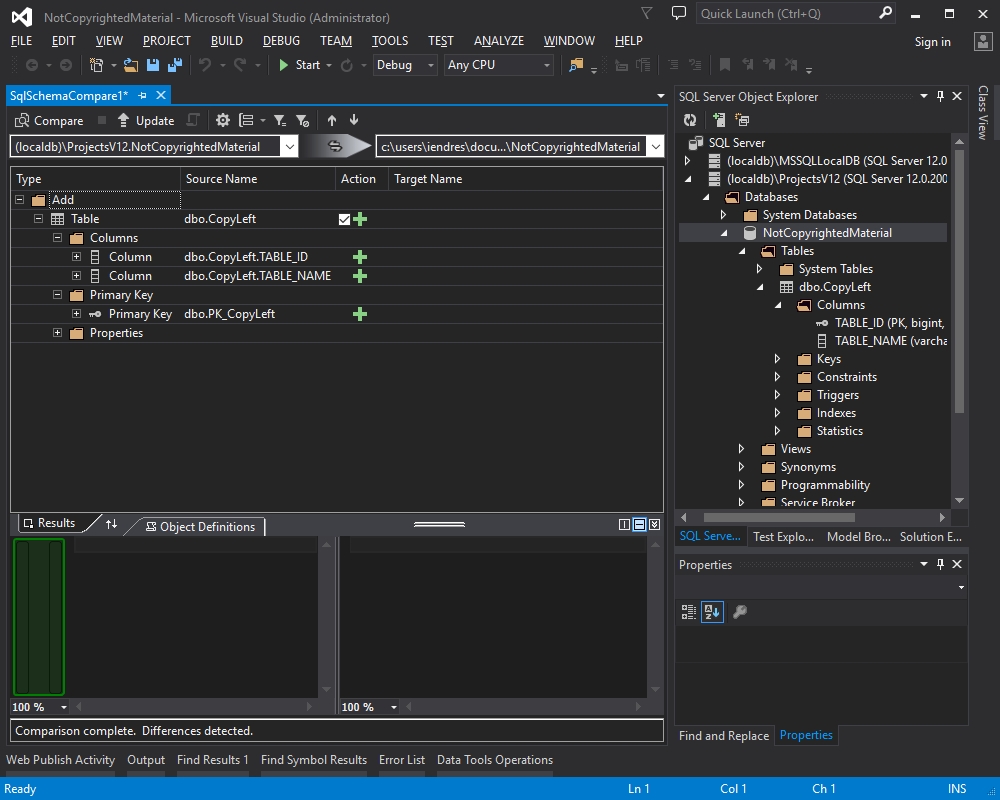Open the Data Tools Operations tab
This screenshot has height=800, width=1000.
tap(494, 760)
